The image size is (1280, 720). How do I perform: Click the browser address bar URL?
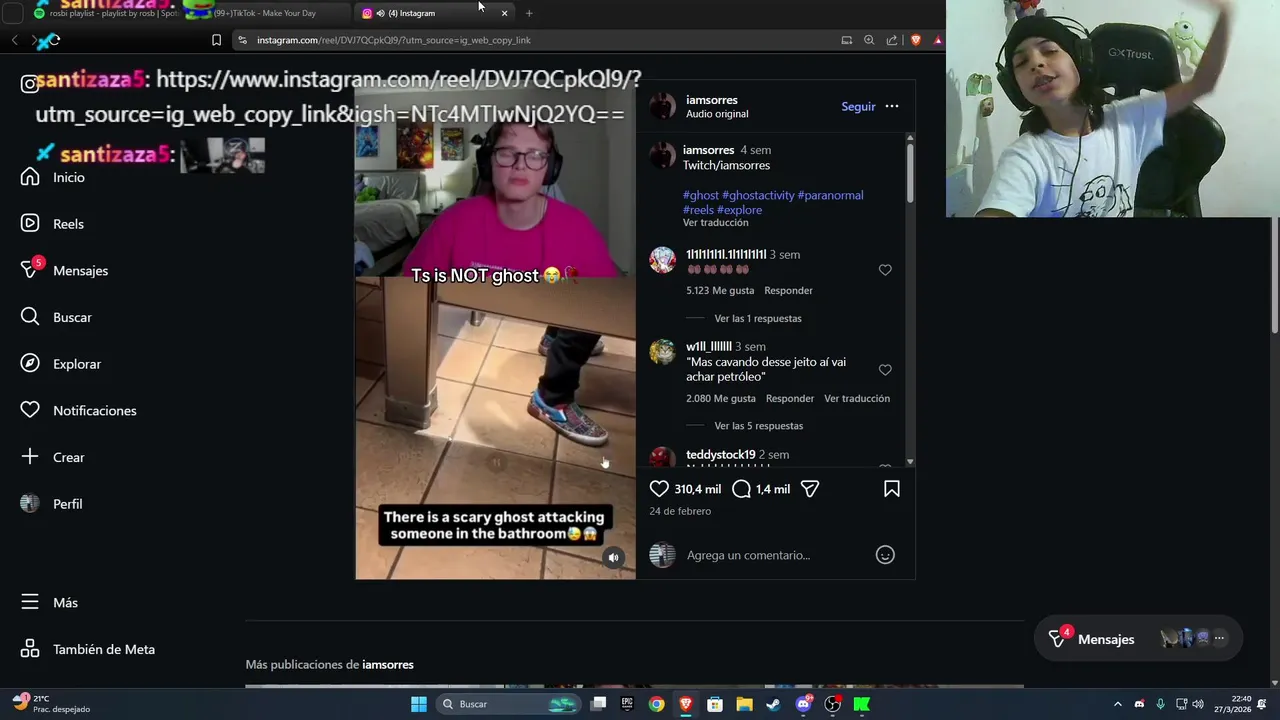coord(394,40)
